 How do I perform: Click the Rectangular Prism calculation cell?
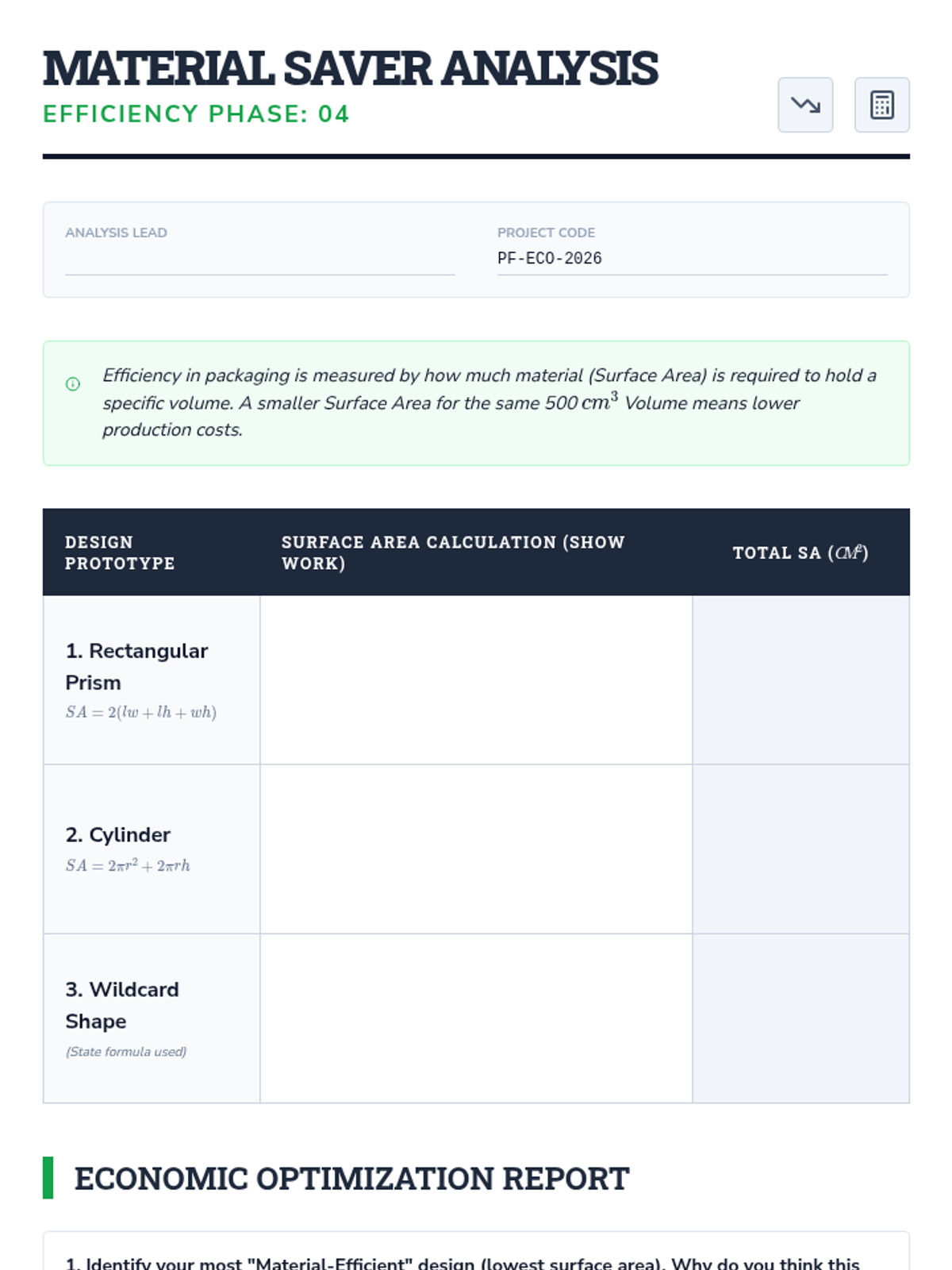tap(476, 680)
